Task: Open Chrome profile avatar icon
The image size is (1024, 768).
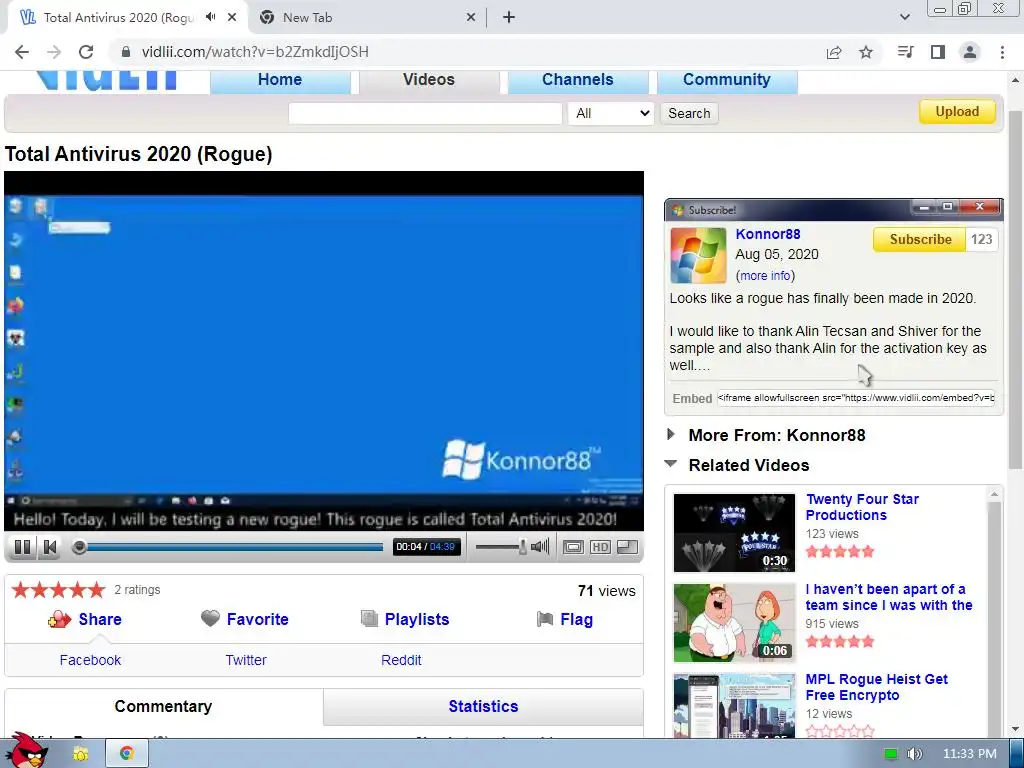Action: coord(970,52)
